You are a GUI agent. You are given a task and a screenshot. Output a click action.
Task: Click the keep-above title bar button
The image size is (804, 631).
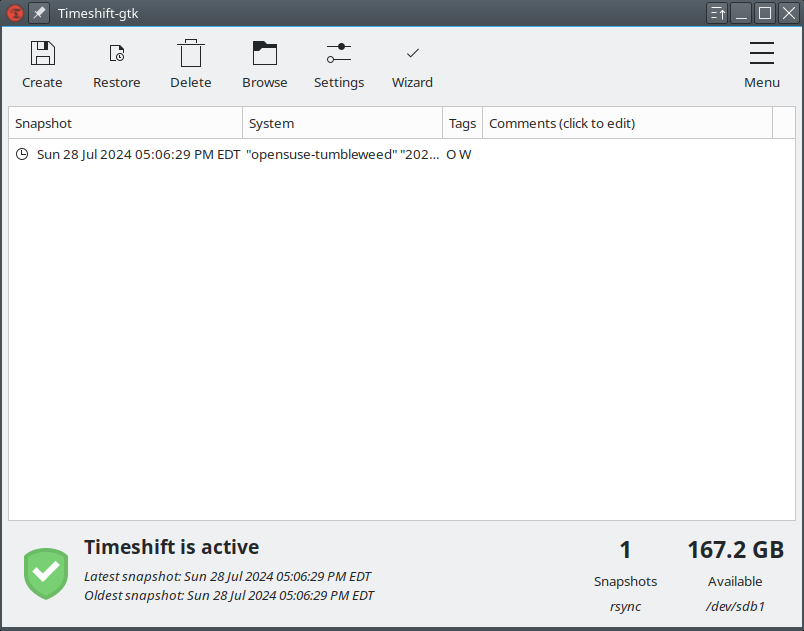point(717,13)
